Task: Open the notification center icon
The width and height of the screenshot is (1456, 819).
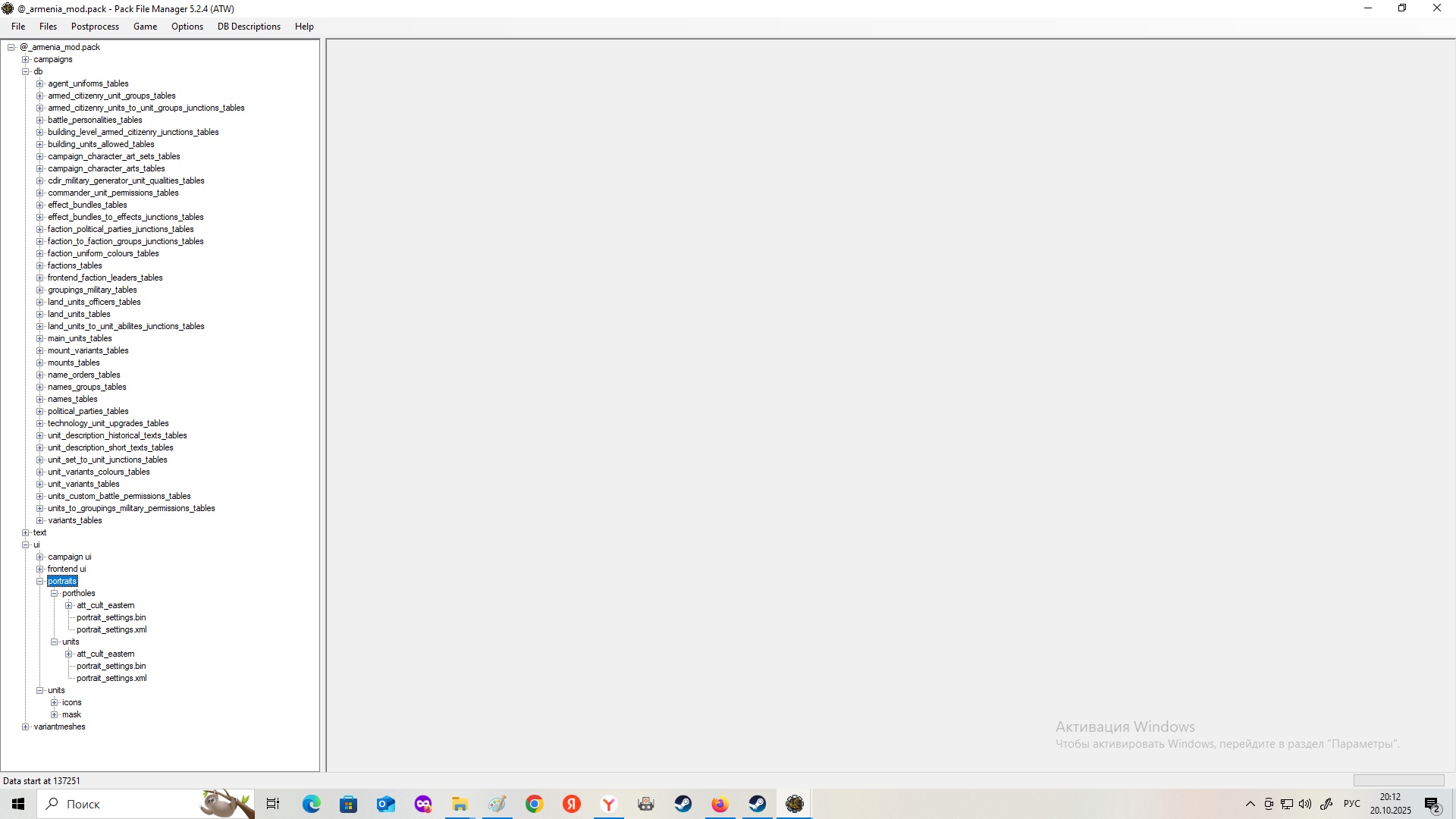Action: point(1432,805)
